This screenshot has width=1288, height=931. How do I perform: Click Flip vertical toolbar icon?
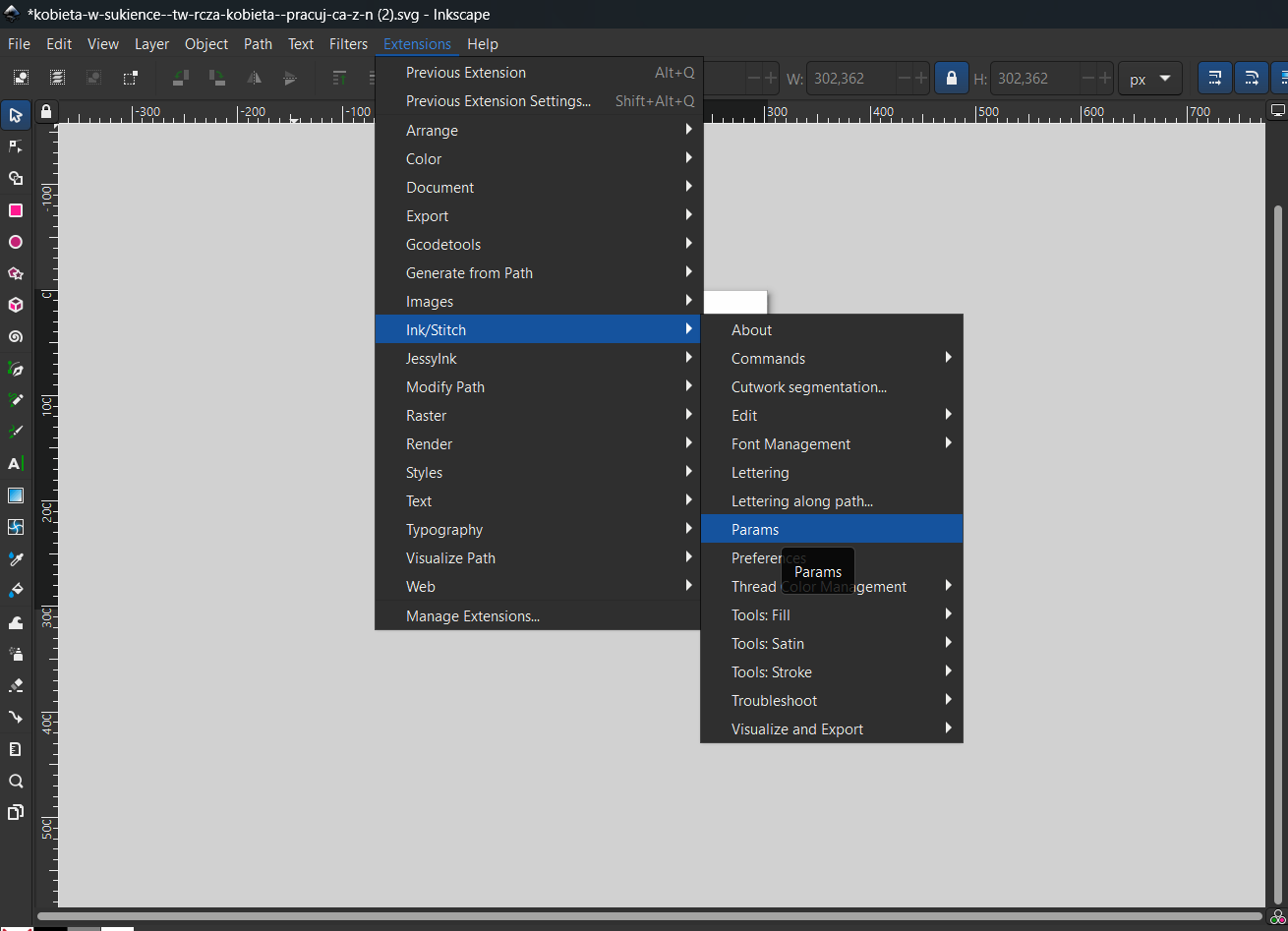tap(290, 78)
